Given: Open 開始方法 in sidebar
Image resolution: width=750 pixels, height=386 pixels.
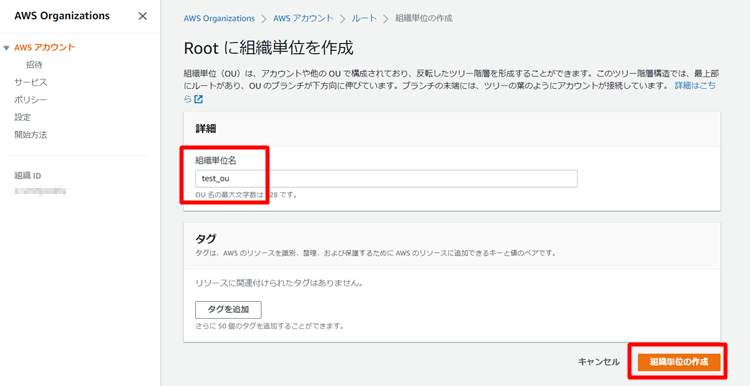Looking at the screenshot, I should pos(31,135).
